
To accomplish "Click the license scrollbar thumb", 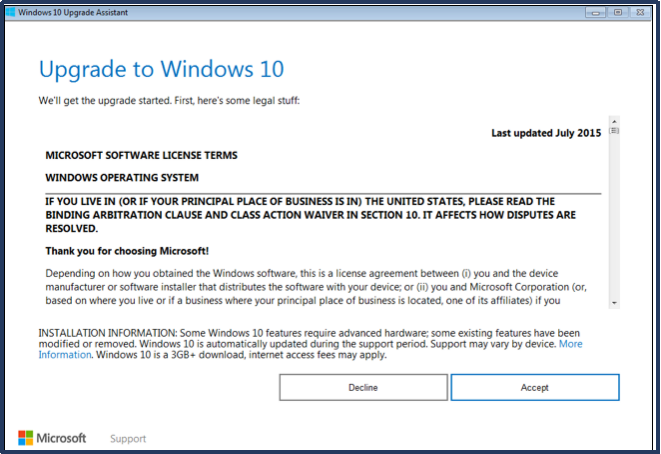I will (614, 131).
